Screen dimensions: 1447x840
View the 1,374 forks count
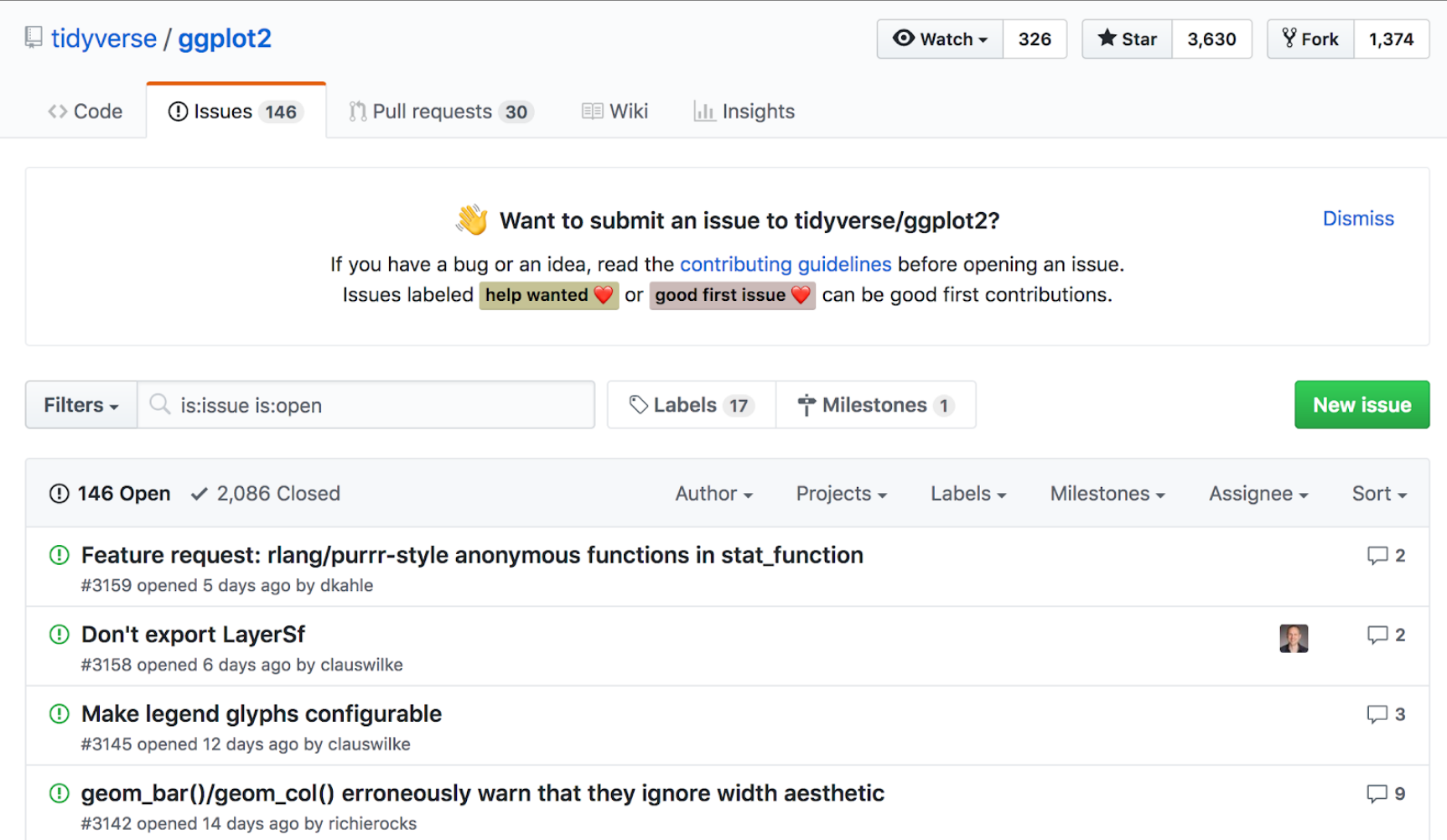1392,39
